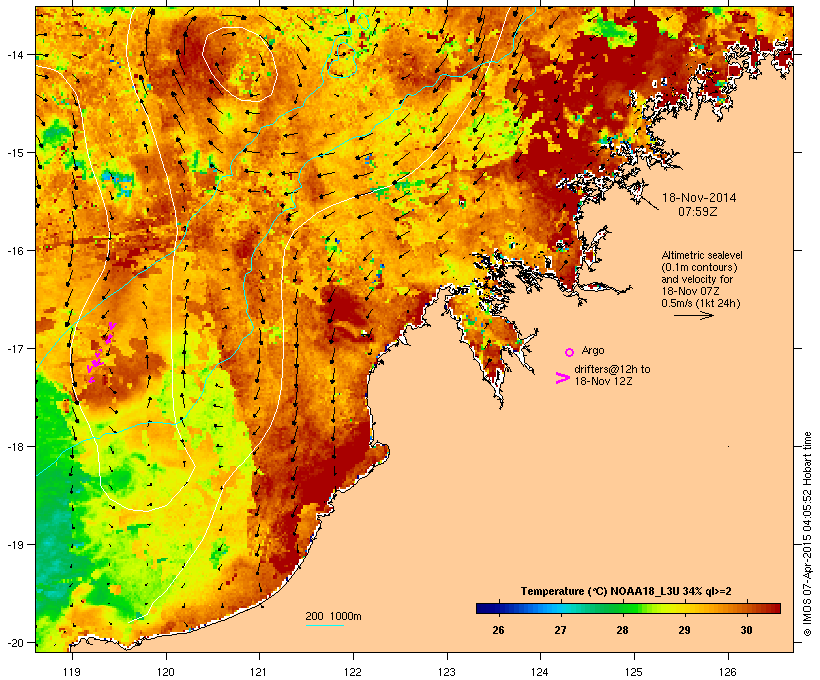This screenshot has width=820, height=680.
Task: Click the temperature color bar
Action: pyautogui.click(x=628, y=608)
